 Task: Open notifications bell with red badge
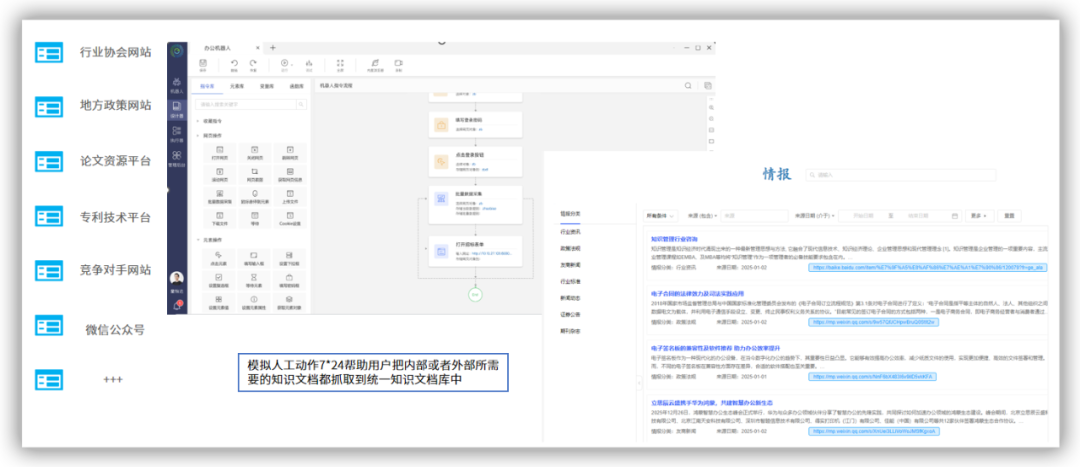[x=177, y=305]
